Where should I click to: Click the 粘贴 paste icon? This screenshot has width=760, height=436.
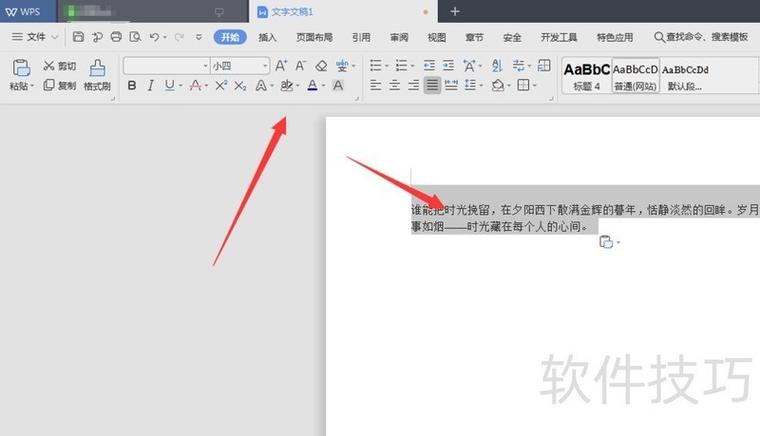click(x=21, y=68)
